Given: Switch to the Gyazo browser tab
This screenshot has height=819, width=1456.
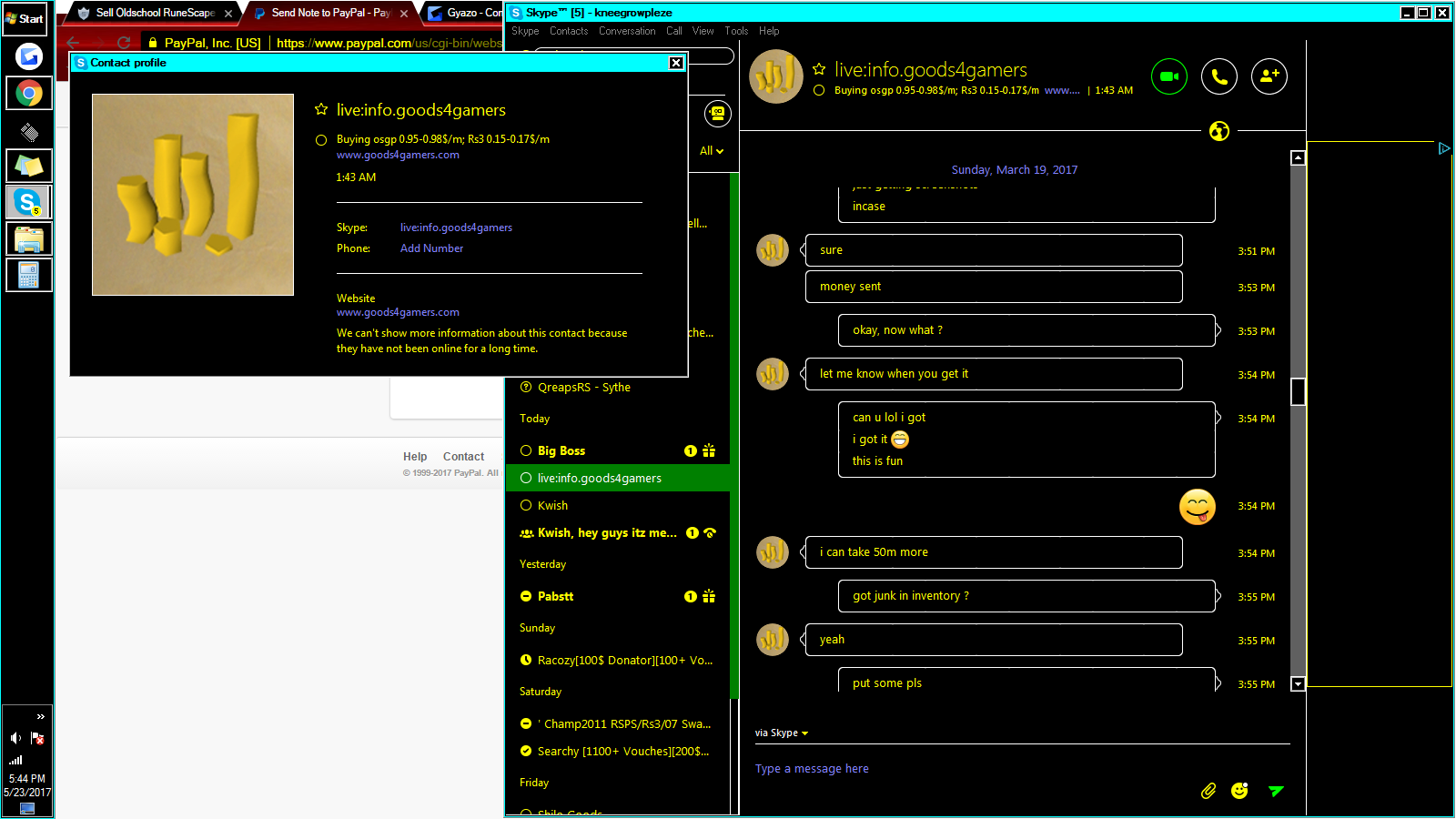Looking at the screenshot, I should [x=464, y=13].
